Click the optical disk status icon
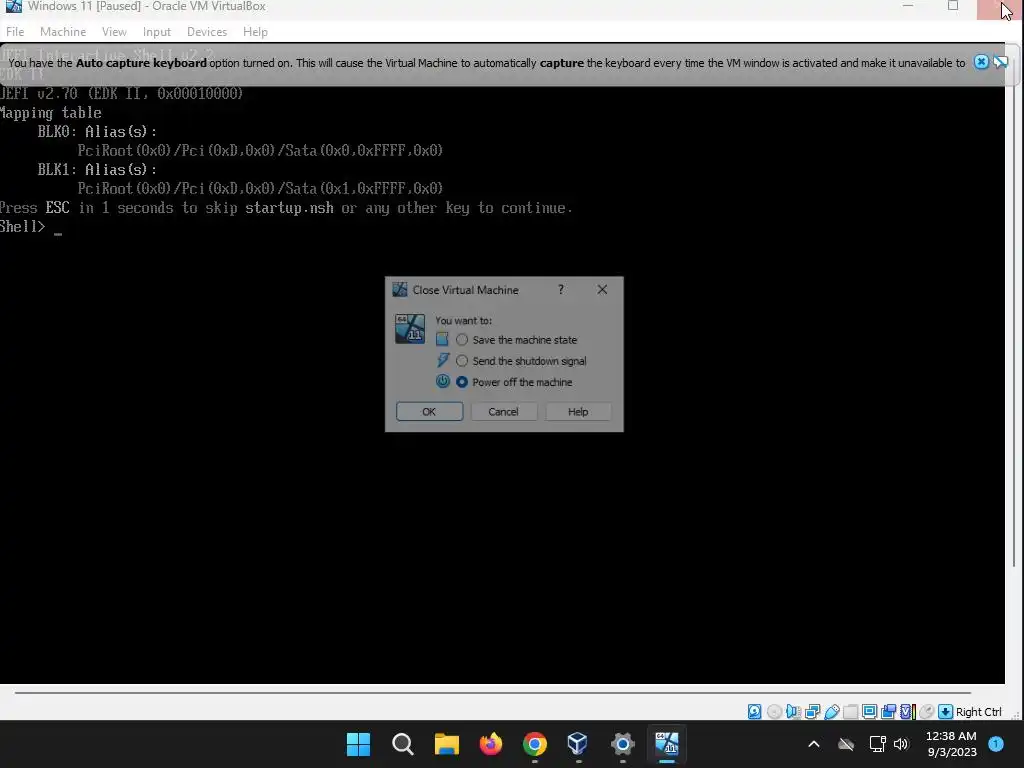 tap(774, 712)
